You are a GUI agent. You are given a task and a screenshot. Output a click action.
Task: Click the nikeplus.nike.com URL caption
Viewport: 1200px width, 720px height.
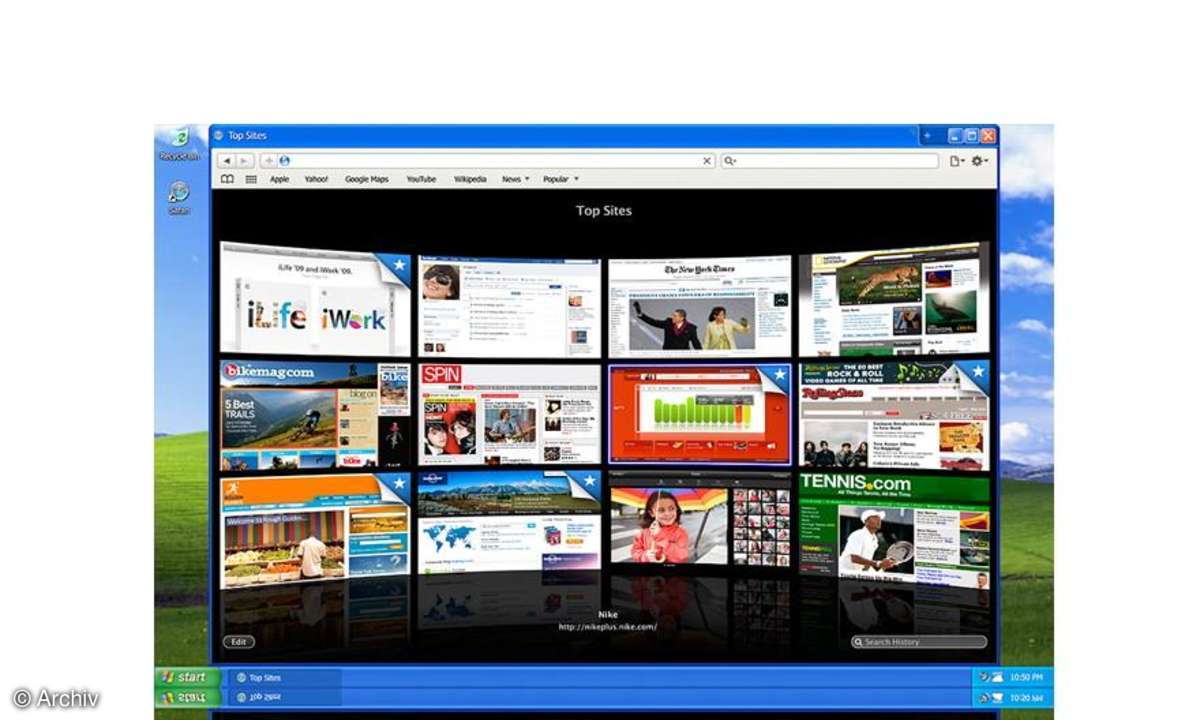pyautogui.click(x=608, y=627)
